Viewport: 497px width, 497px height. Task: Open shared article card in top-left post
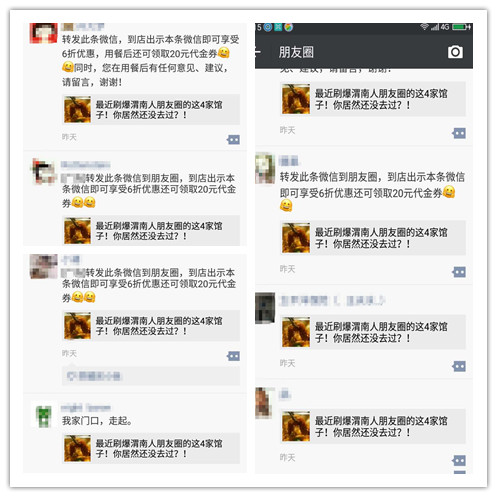(x=151, y=110)
